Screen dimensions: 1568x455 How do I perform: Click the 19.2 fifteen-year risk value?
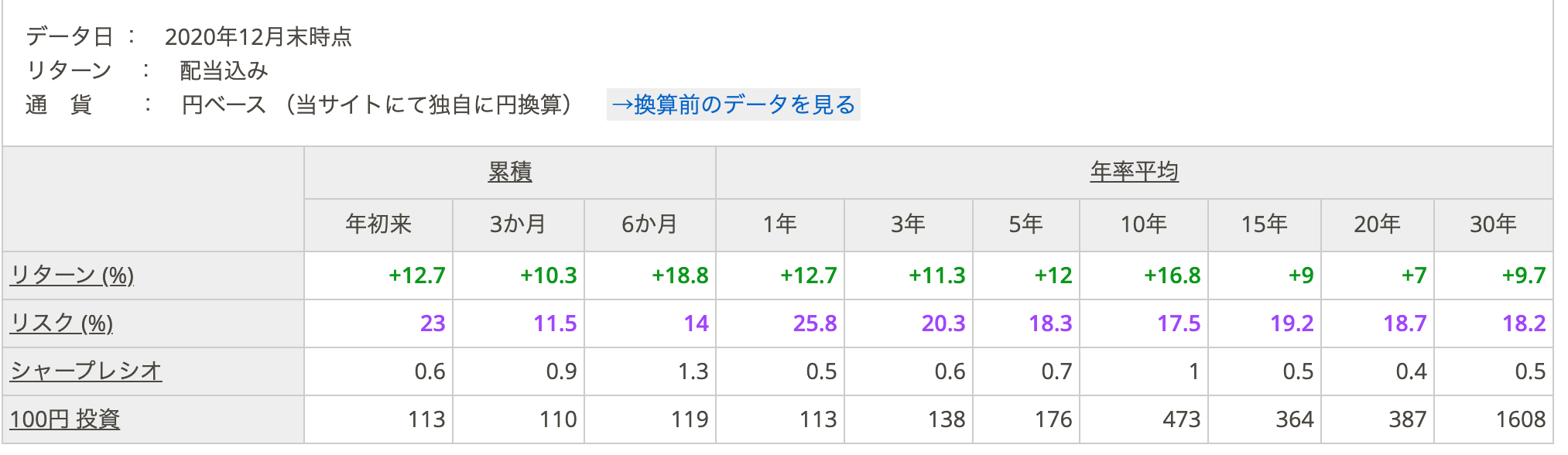tap(1291, 323)
